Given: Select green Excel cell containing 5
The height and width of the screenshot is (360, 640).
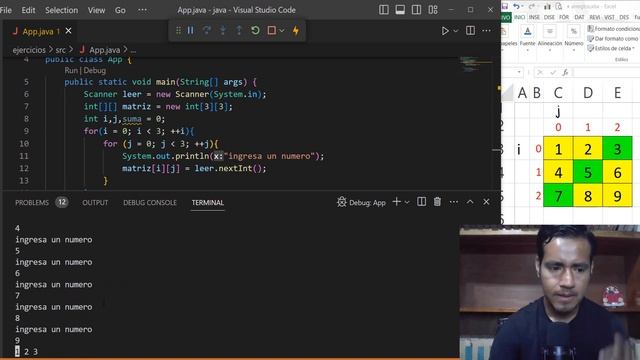Looking at the screenshot, I should pos(588,172).
